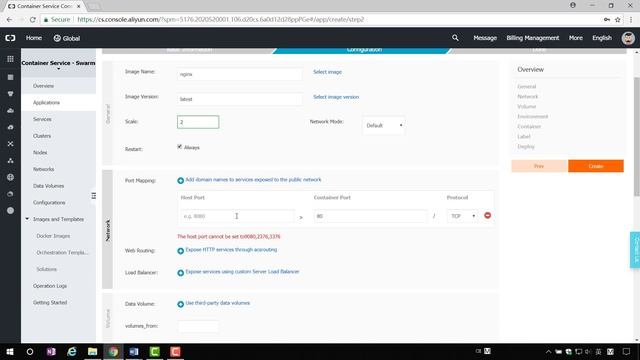Select Applications in the sidebar

(x=47, y=102)
